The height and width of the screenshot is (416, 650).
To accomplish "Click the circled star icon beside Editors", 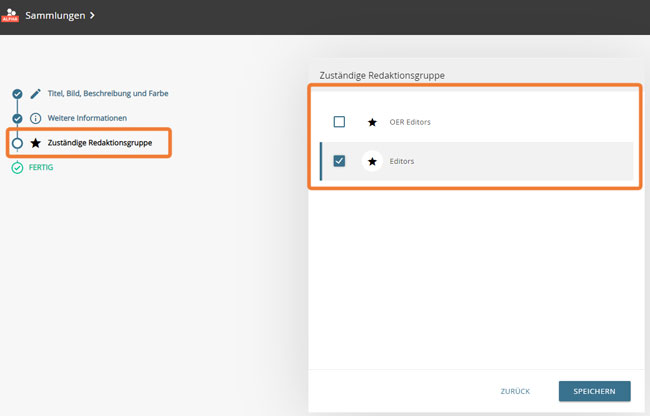I will tap(372, 161).
